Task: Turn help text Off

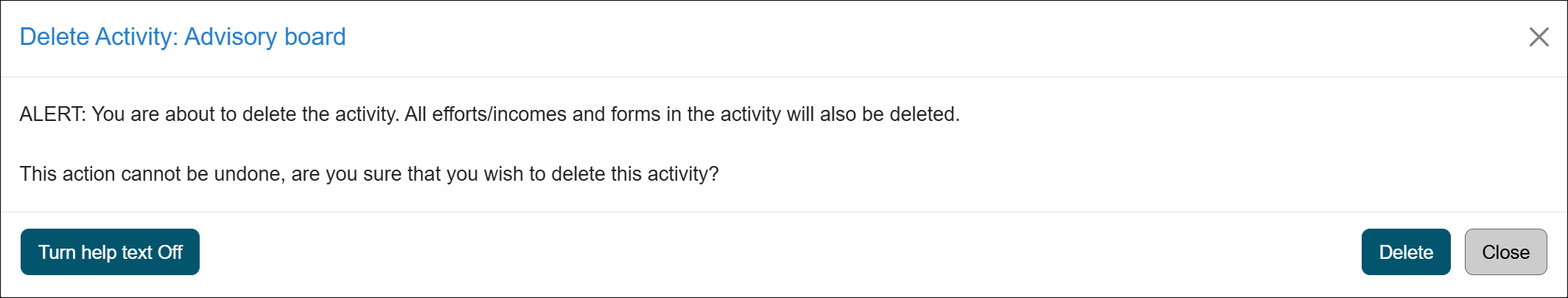Action: pos(110,252)
